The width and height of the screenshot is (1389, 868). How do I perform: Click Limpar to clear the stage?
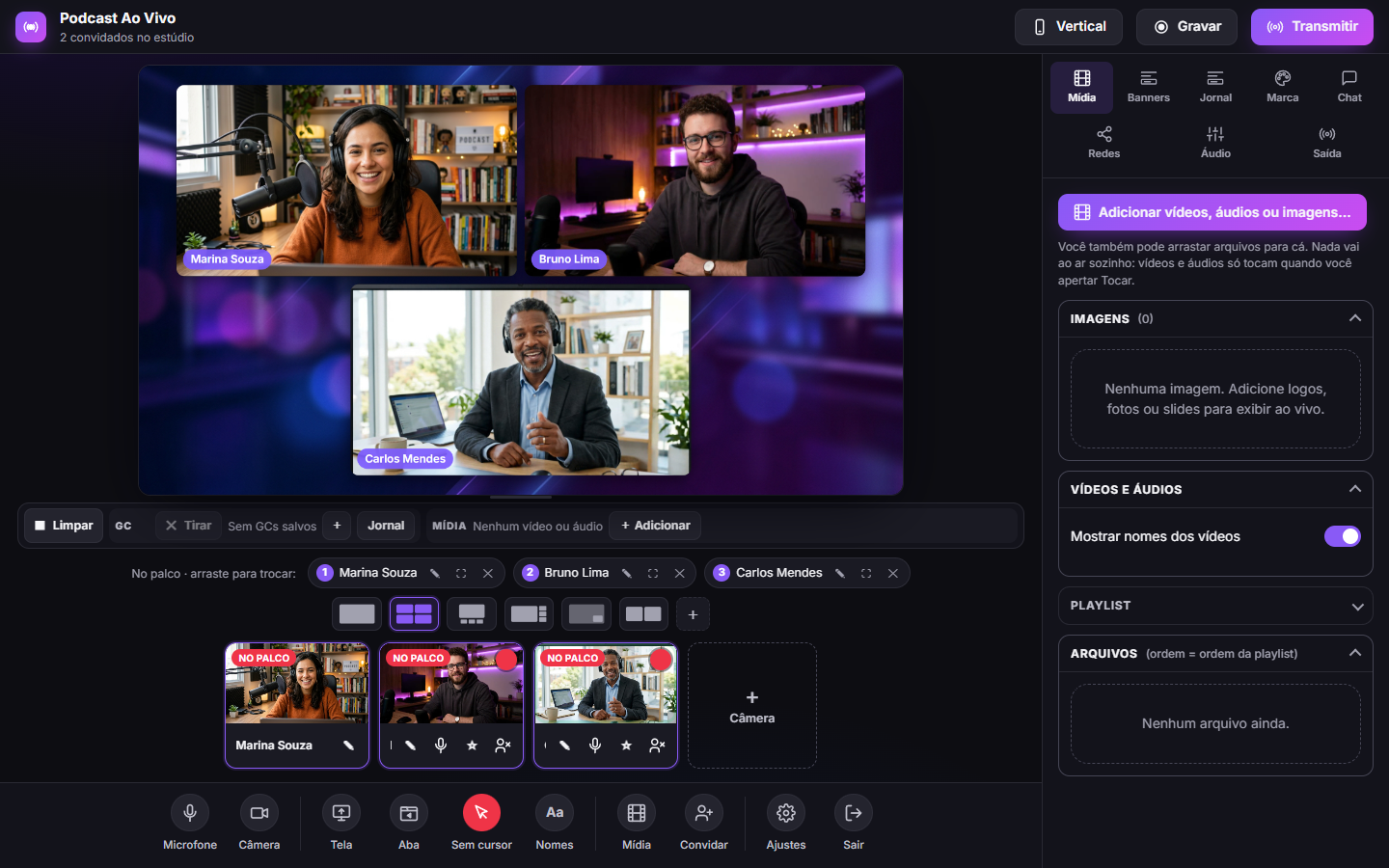64,526
